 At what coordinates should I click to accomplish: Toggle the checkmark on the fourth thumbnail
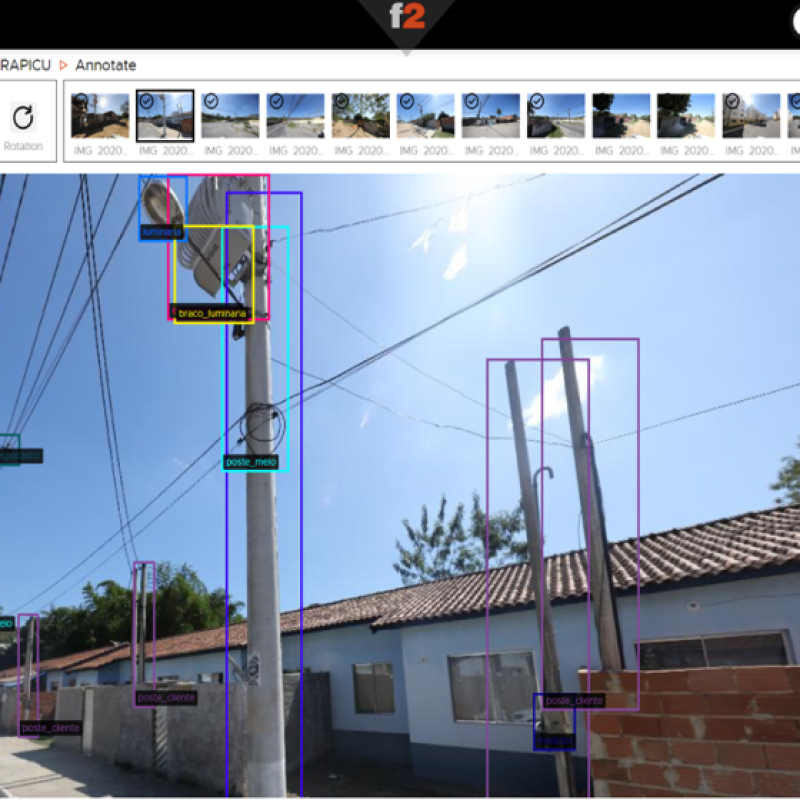276,101
